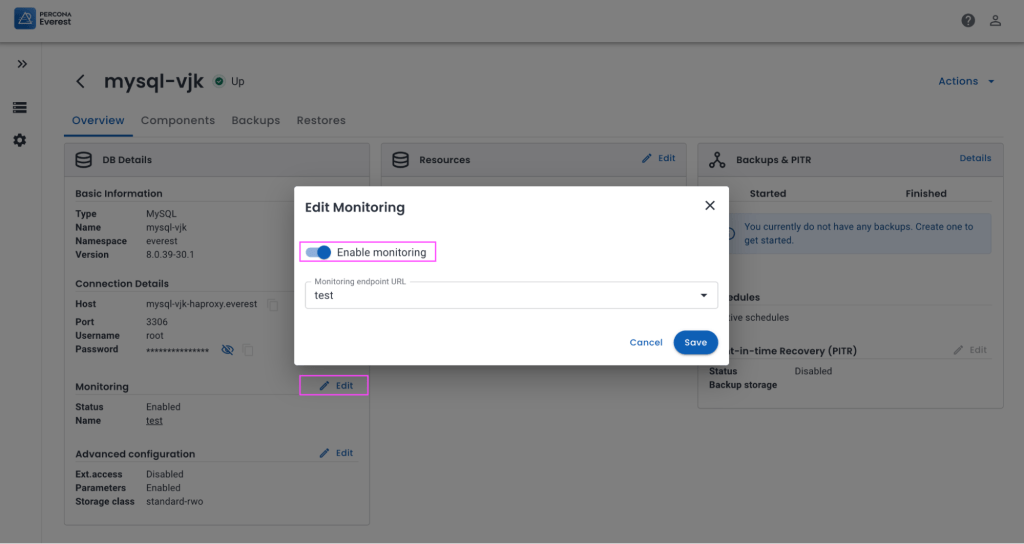Switch to the Backups tab
Screen dimensions: 1024x544
pos(255,120)
